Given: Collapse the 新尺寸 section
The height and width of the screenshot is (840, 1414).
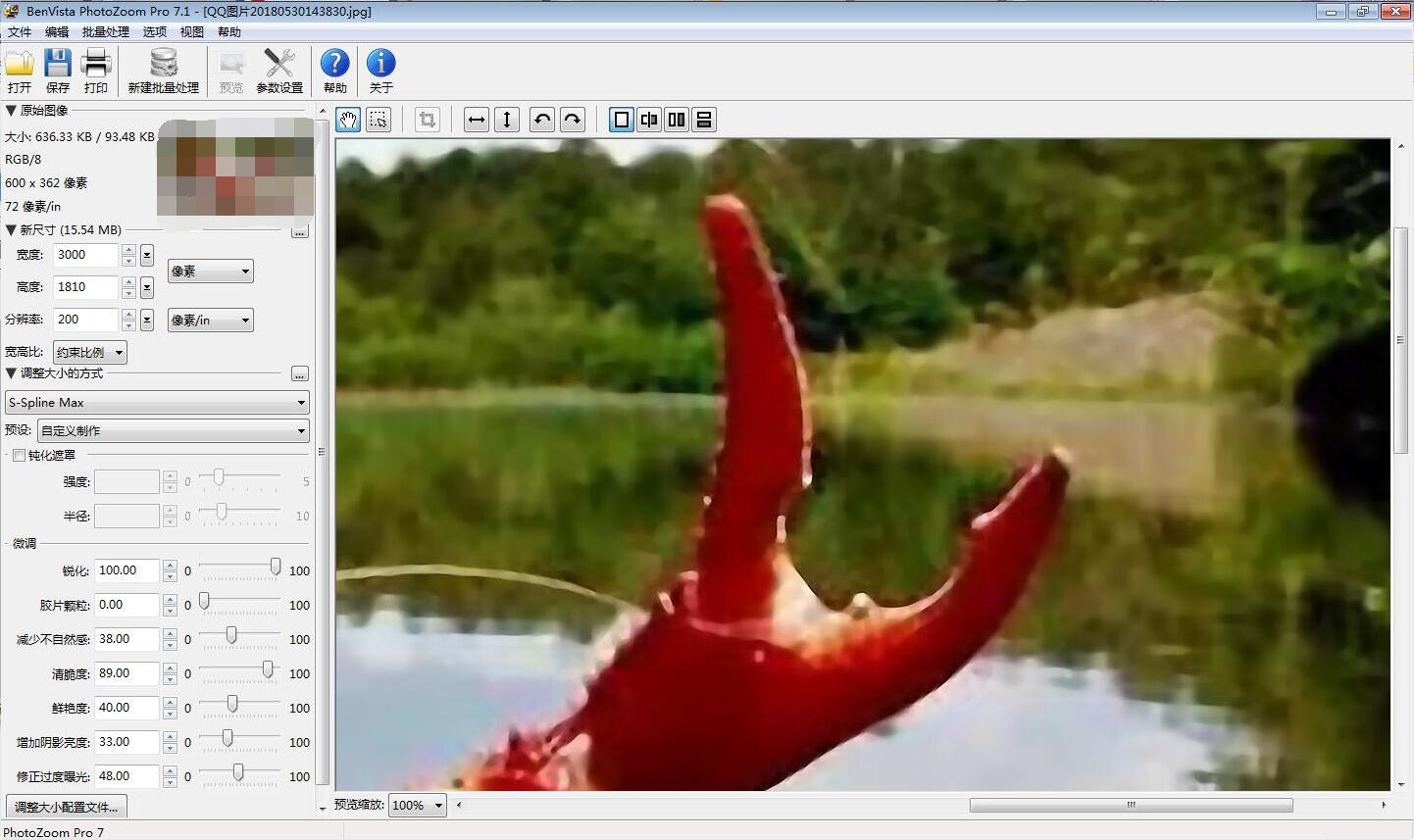Looking at the screenshot, I should 11,230.
